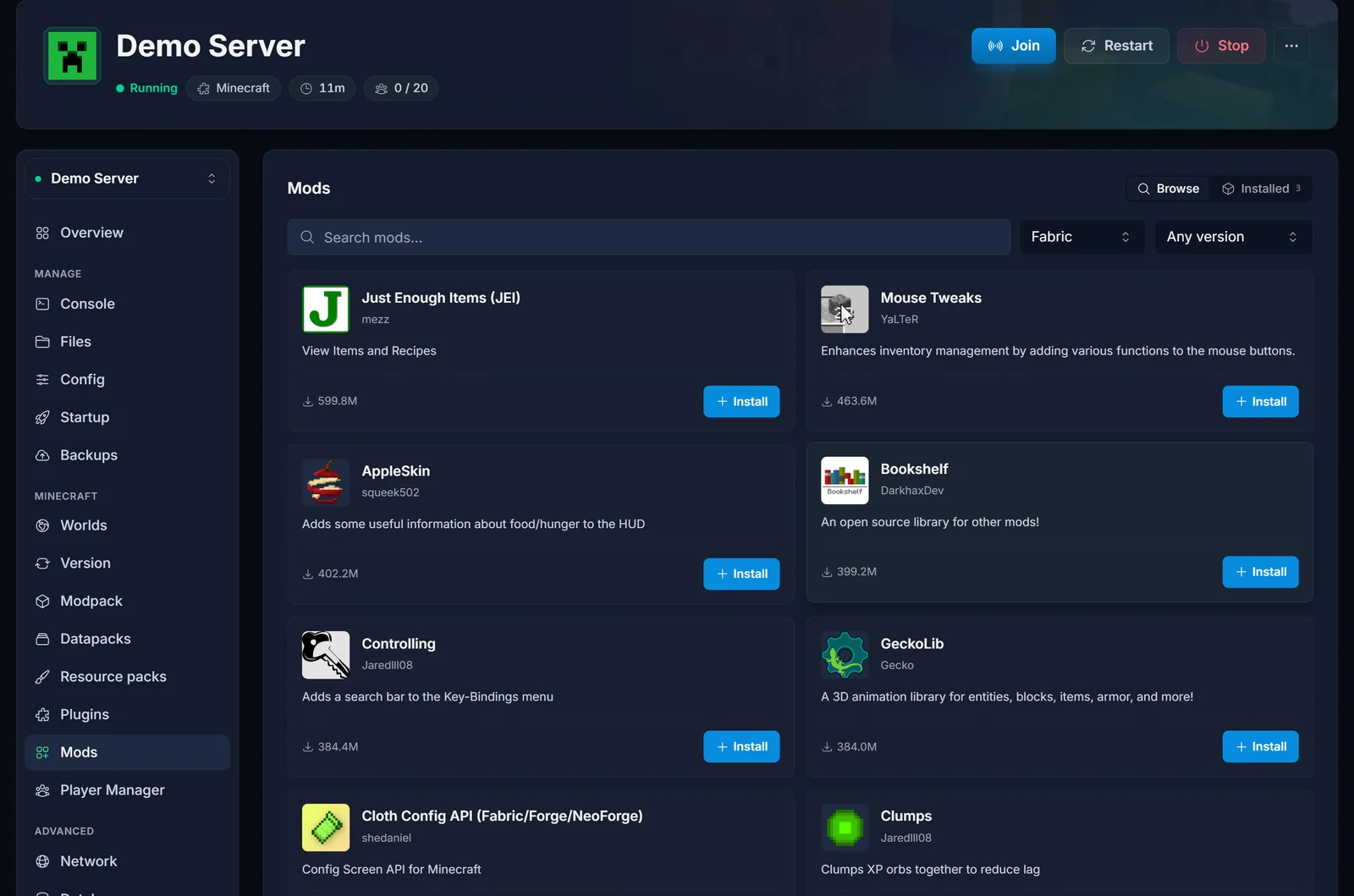1354x896 pixels.
Task: Click the Minecraft game tag
Action: 234,88
